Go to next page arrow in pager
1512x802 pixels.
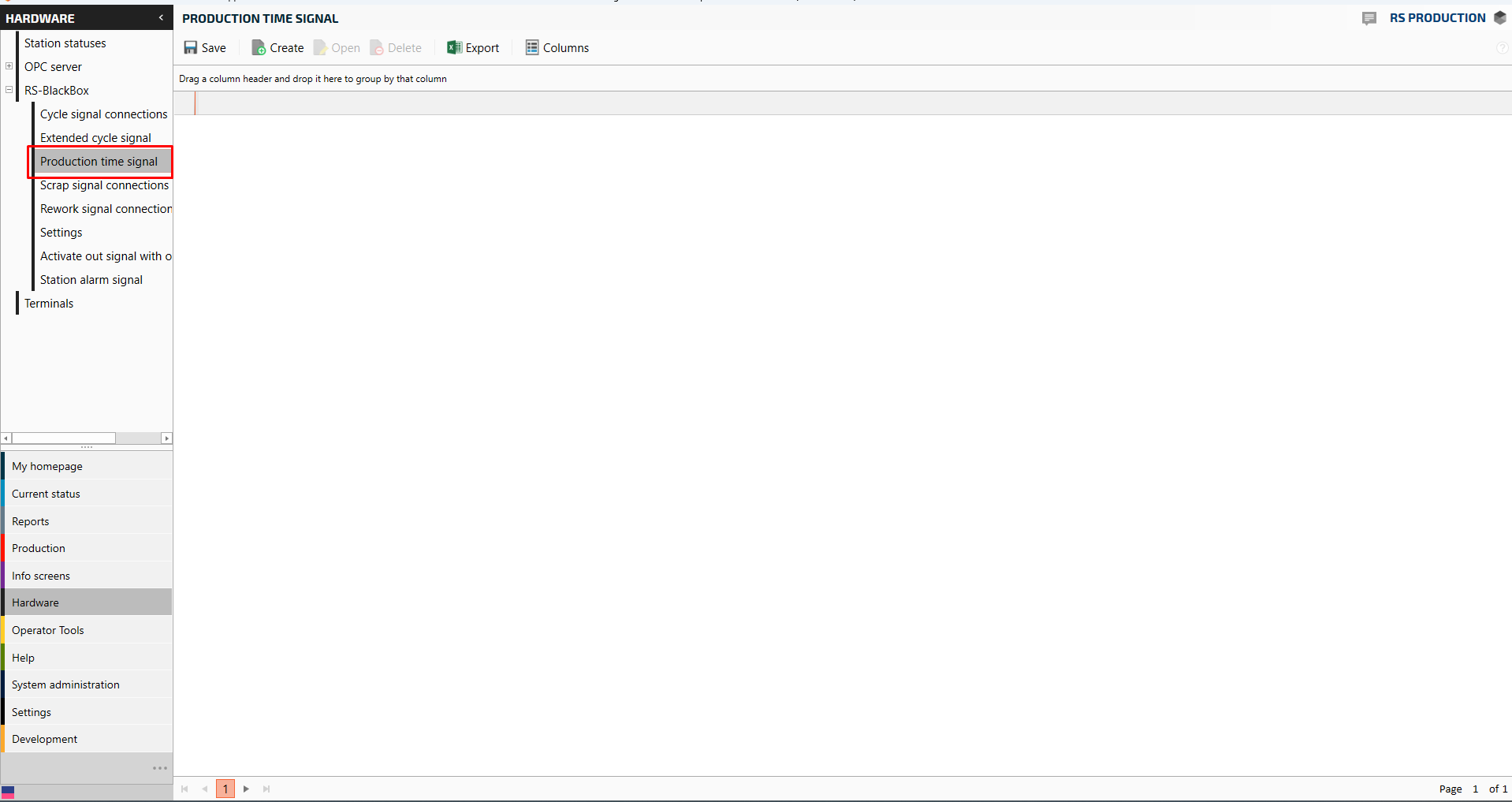click(246, 789)
